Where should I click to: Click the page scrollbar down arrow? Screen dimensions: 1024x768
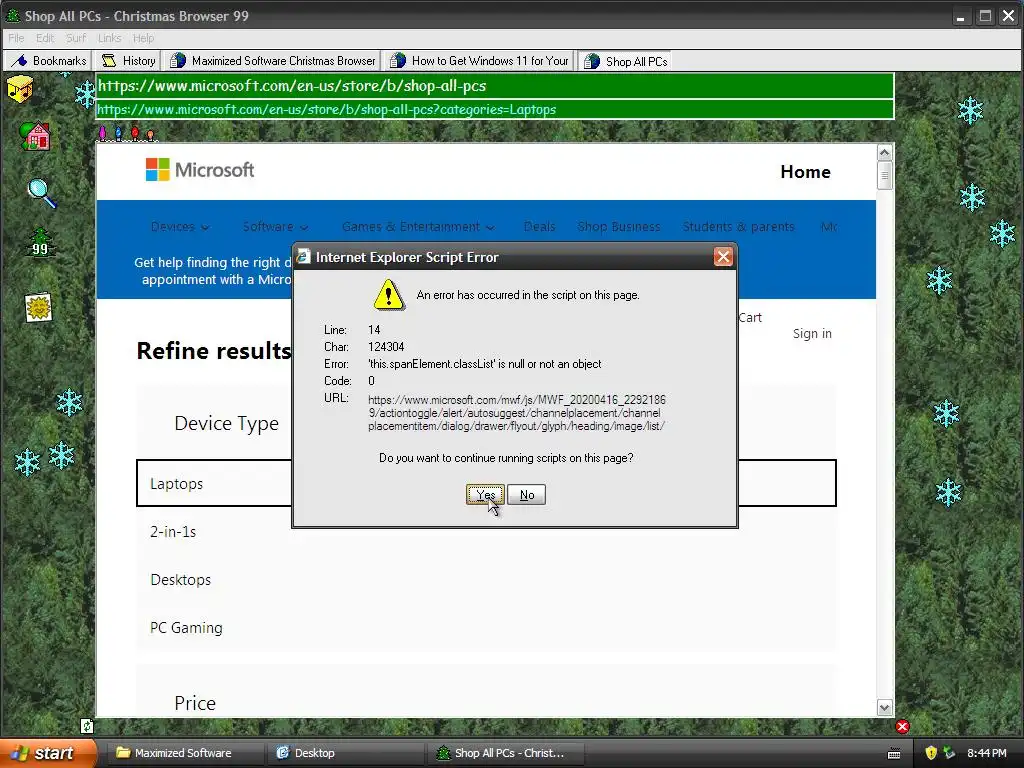click(x=884, y=708)
